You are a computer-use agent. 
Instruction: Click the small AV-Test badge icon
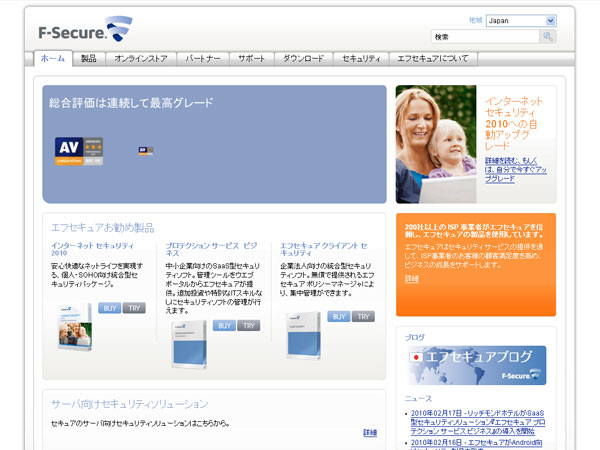click(145, 150)
